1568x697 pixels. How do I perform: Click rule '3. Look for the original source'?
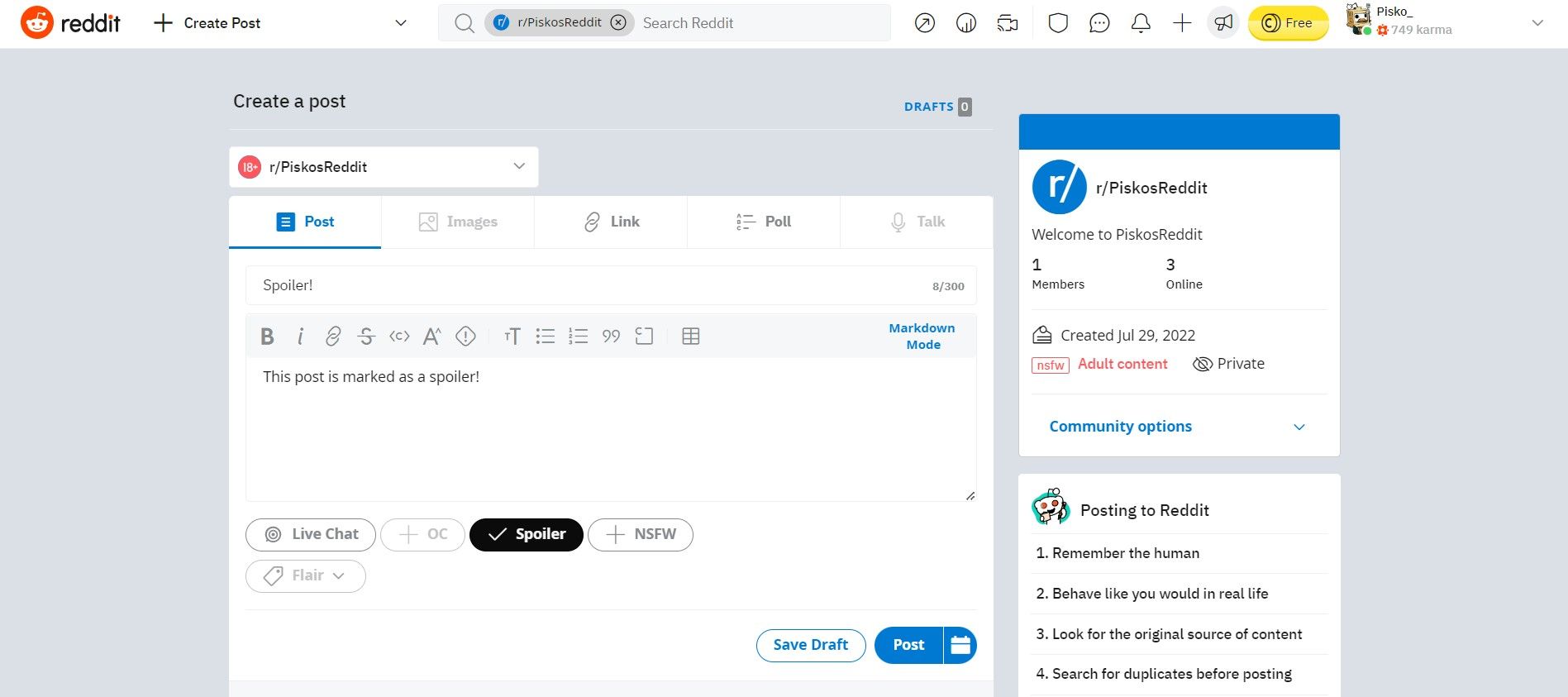(1169, 634)
